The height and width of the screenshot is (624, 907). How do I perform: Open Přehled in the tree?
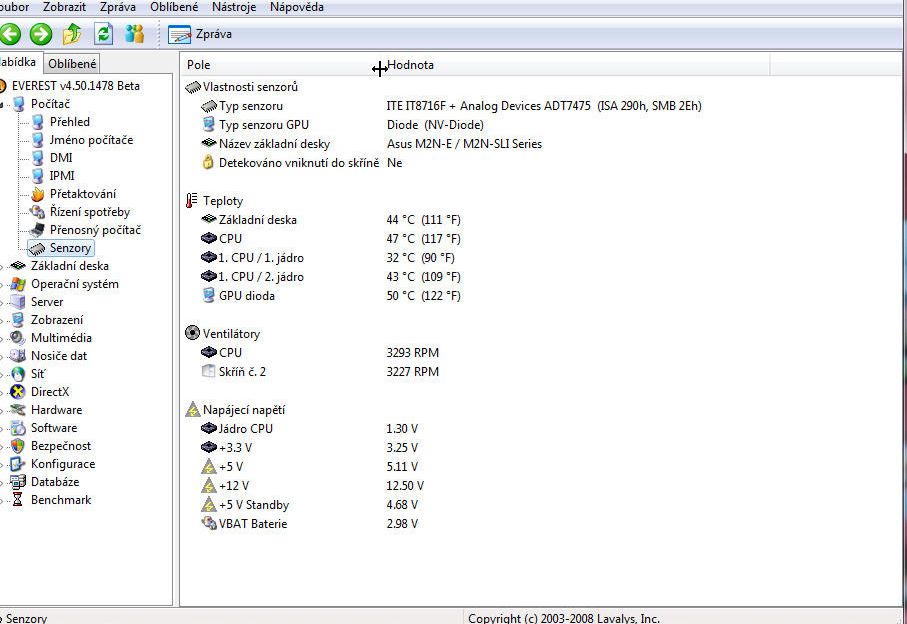point(69,121)
